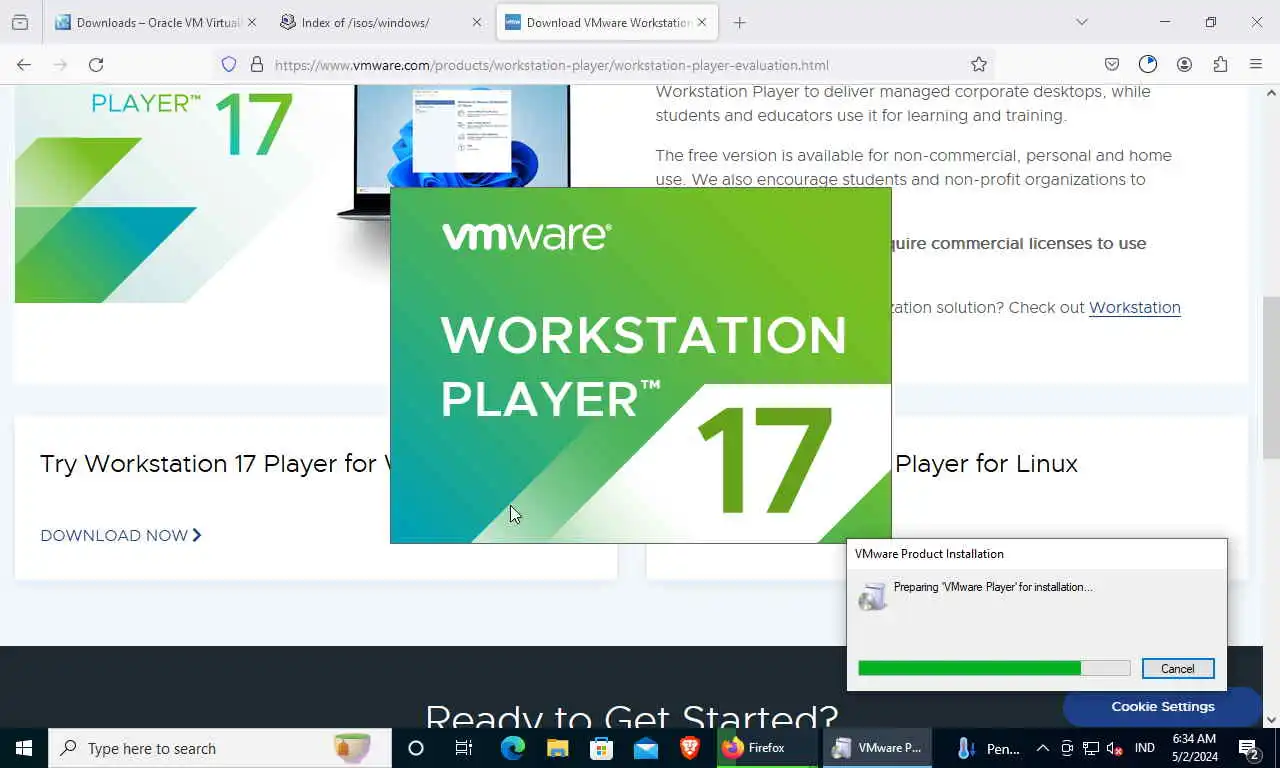
Task: Show hidden system tray icons
Action: click(1042, 748)
